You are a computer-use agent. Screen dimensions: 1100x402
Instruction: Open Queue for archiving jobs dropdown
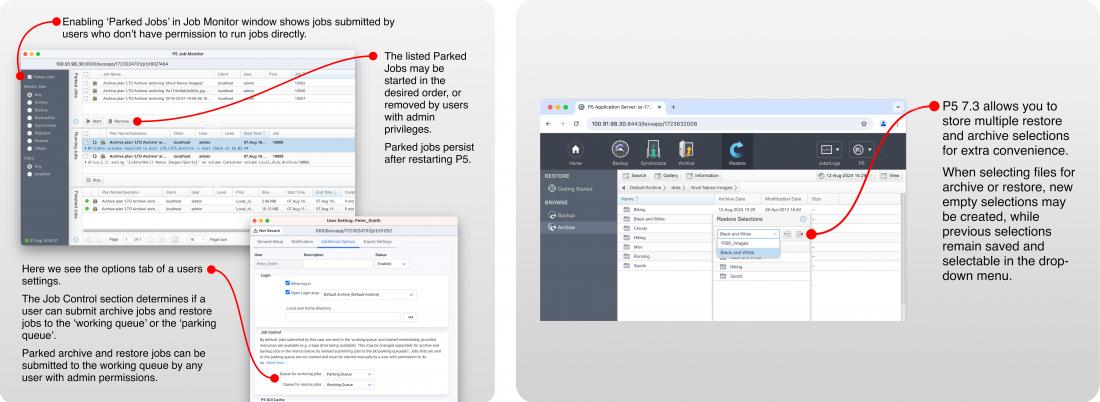[349, 375]
